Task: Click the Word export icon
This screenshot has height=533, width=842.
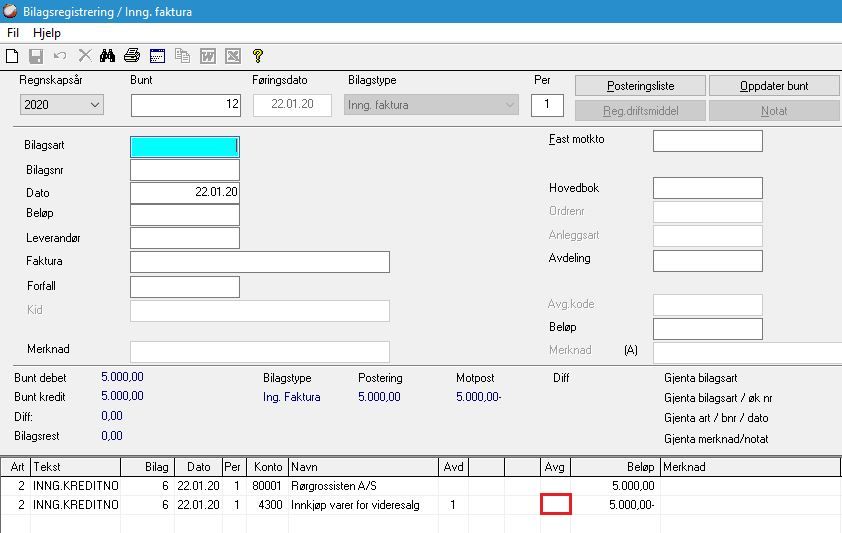Action: click(208, 56)
